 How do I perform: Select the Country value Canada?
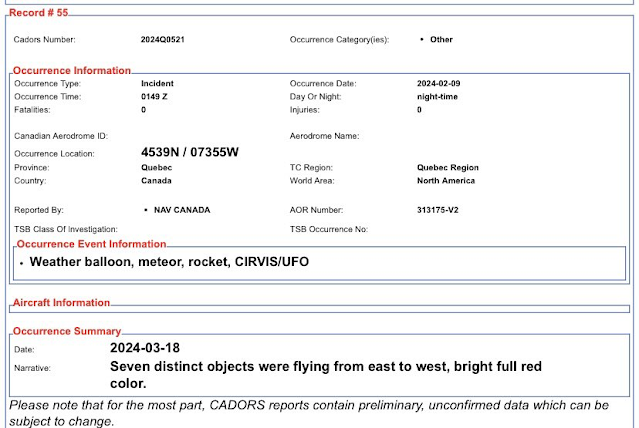156,181
